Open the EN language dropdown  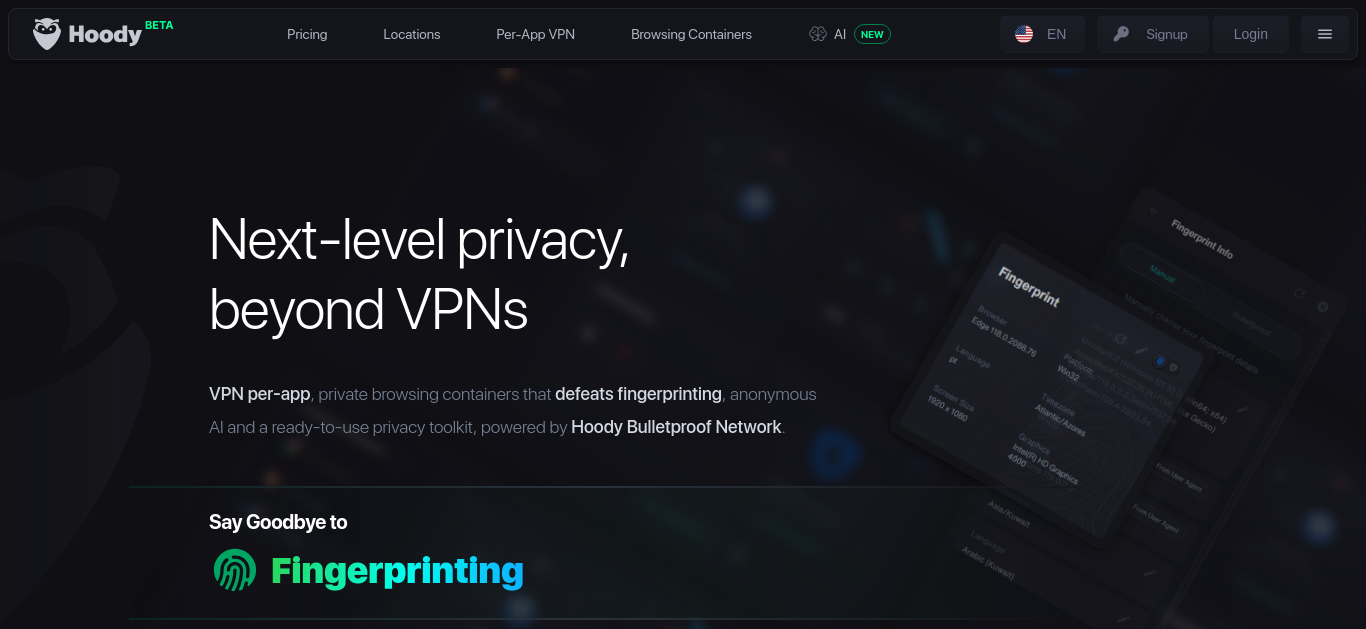1042,34
